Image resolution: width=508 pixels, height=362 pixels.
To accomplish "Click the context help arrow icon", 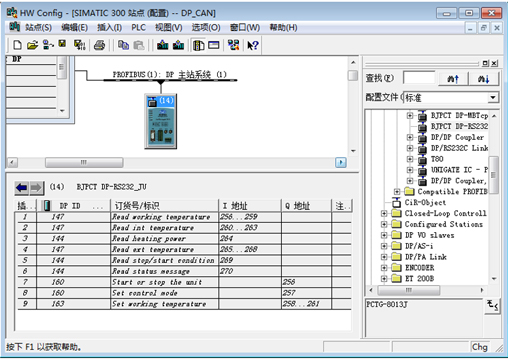I will 253,45.
